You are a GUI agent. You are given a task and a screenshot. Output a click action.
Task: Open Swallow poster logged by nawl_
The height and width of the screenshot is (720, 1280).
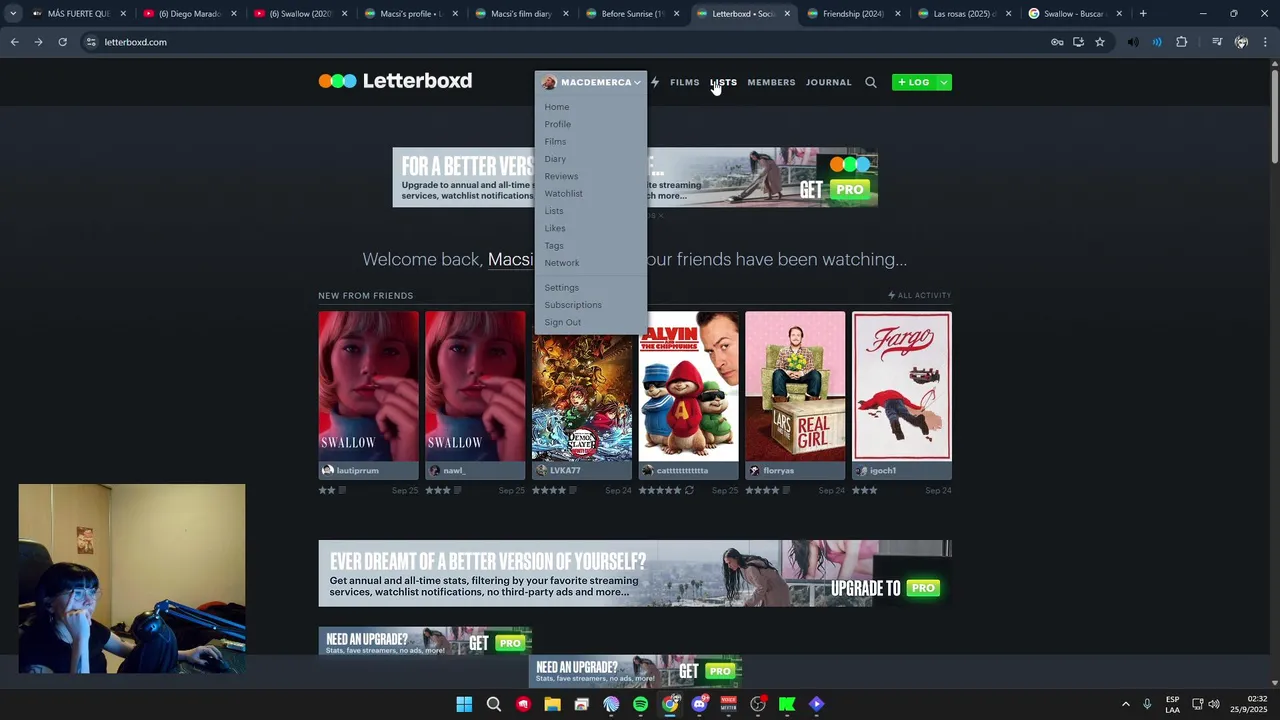pyautogui.click(x=475, y=386)
